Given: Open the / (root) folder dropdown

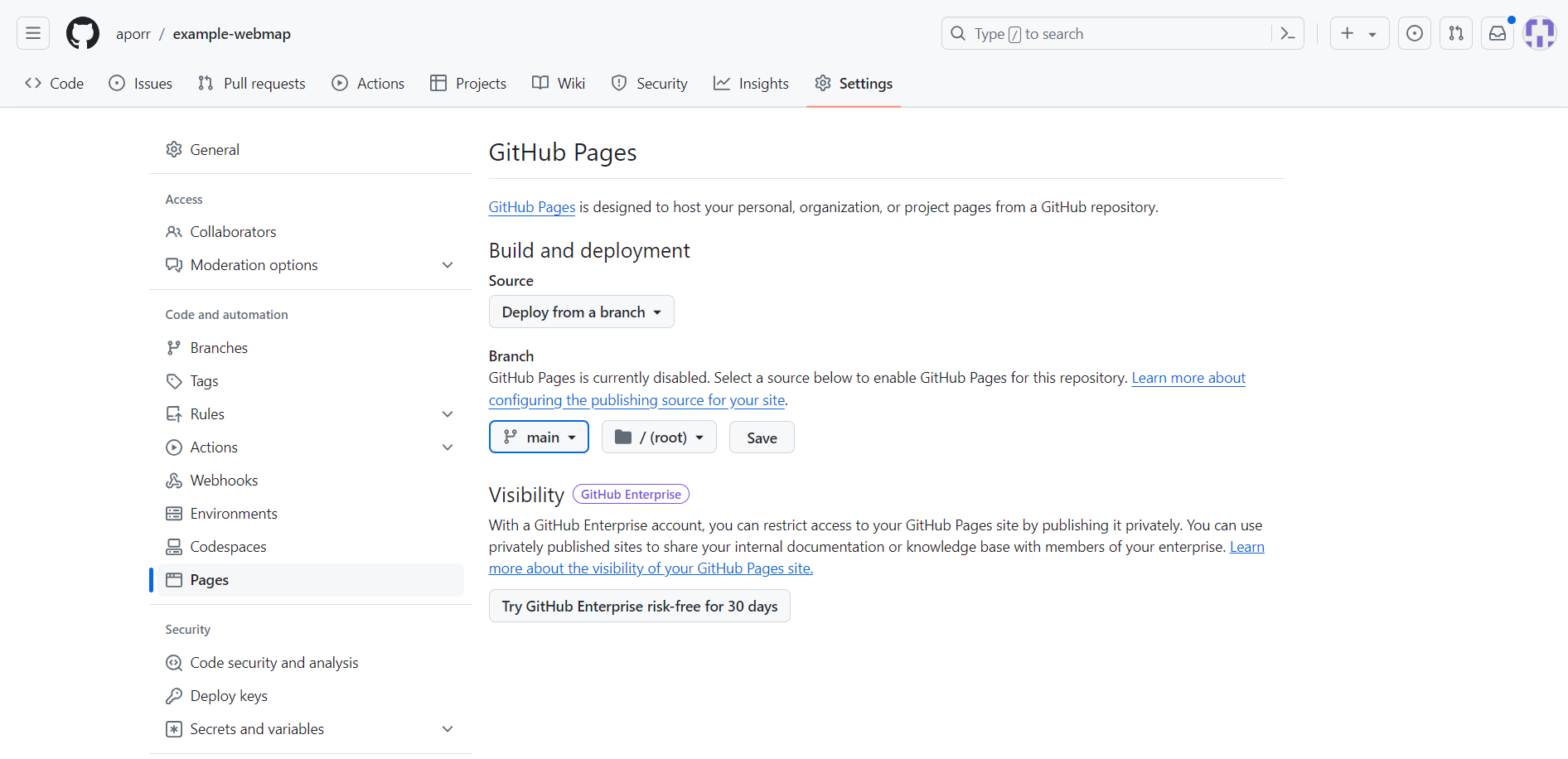Looking at the screenshot, I should click(659, 437).
